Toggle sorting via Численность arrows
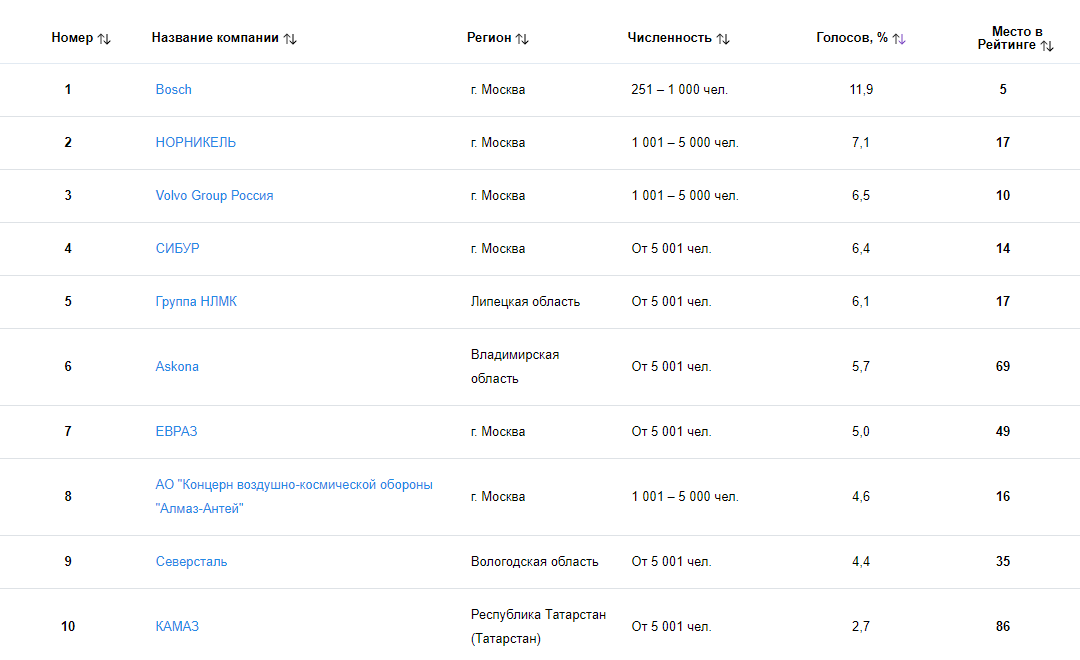Screen dimensions: 1080x660 tap(723, 39)
